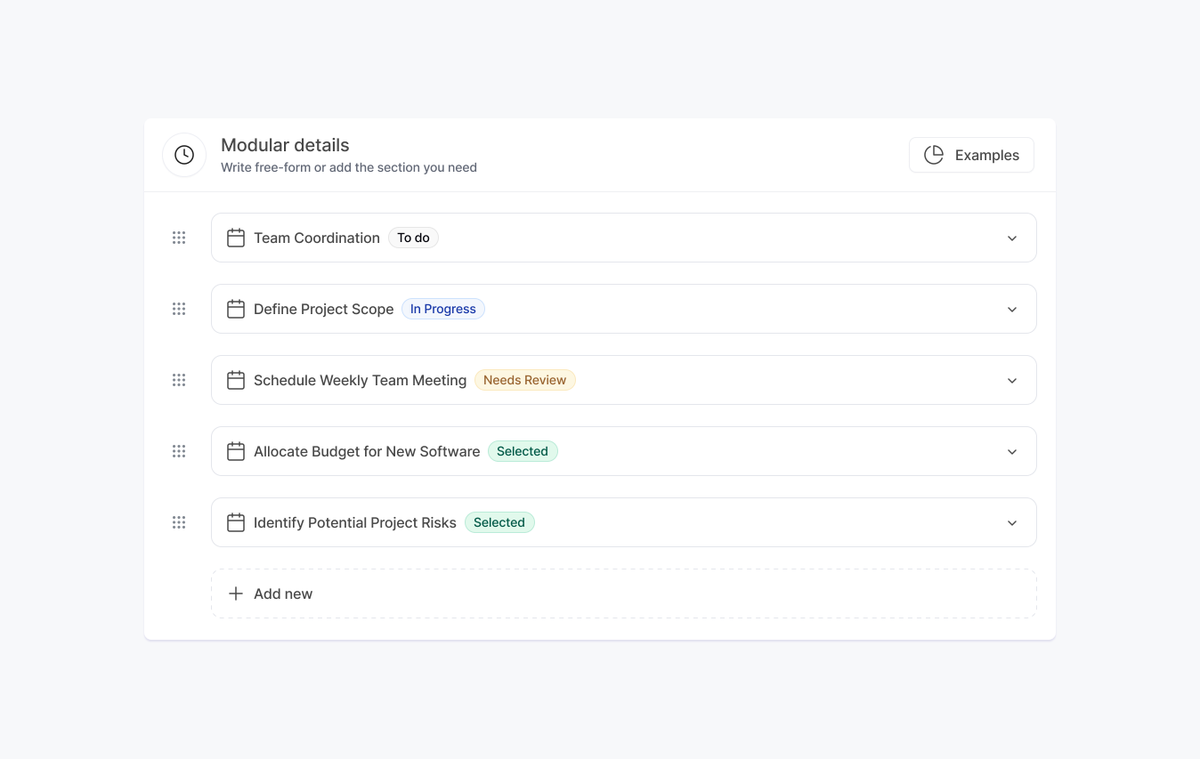
Task: Select the Define Project Scope title text
Action: [324, 309]
